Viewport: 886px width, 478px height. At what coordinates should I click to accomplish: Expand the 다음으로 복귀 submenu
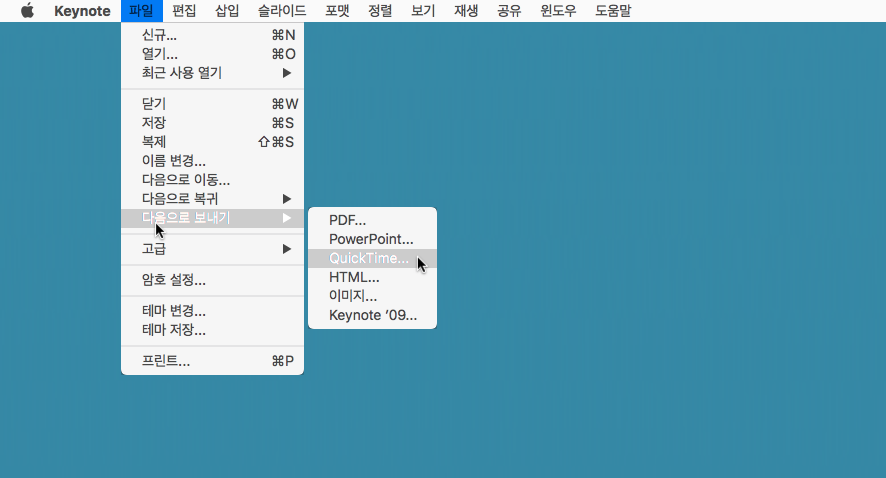pyautogui.click(x=212, y=199)
